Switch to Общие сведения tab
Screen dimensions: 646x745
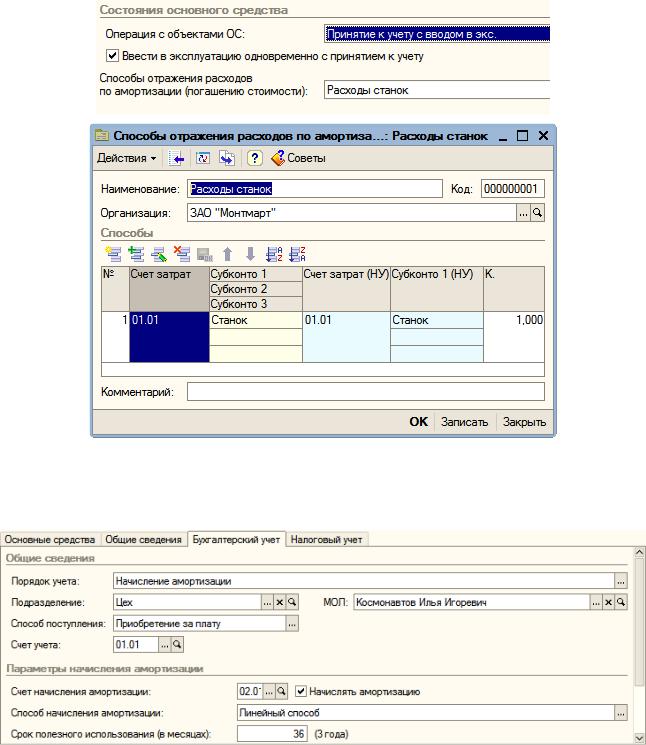pos(143,540)
